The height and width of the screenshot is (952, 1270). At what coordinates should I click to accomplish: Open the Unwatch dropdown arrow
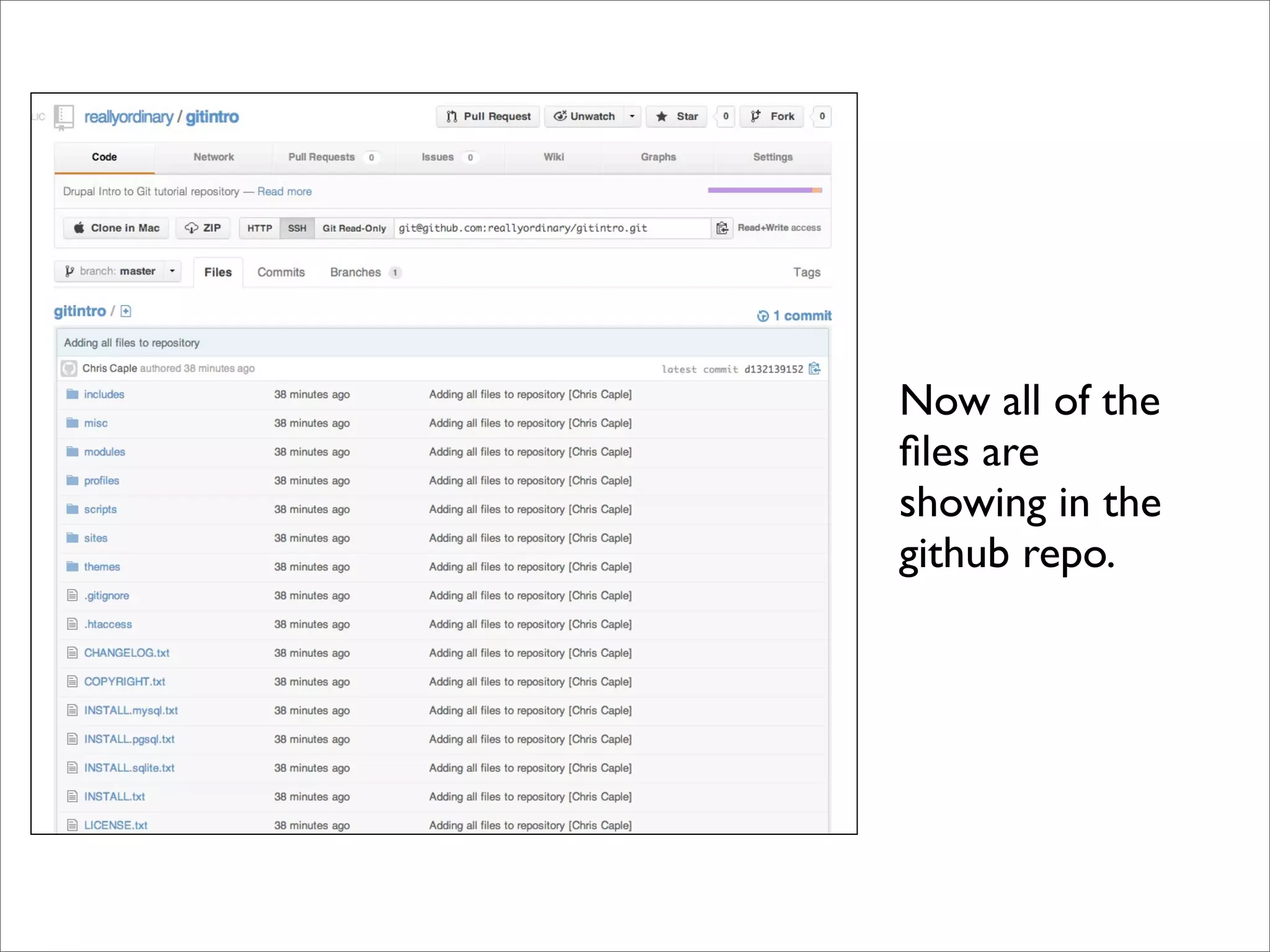[632, 117]
